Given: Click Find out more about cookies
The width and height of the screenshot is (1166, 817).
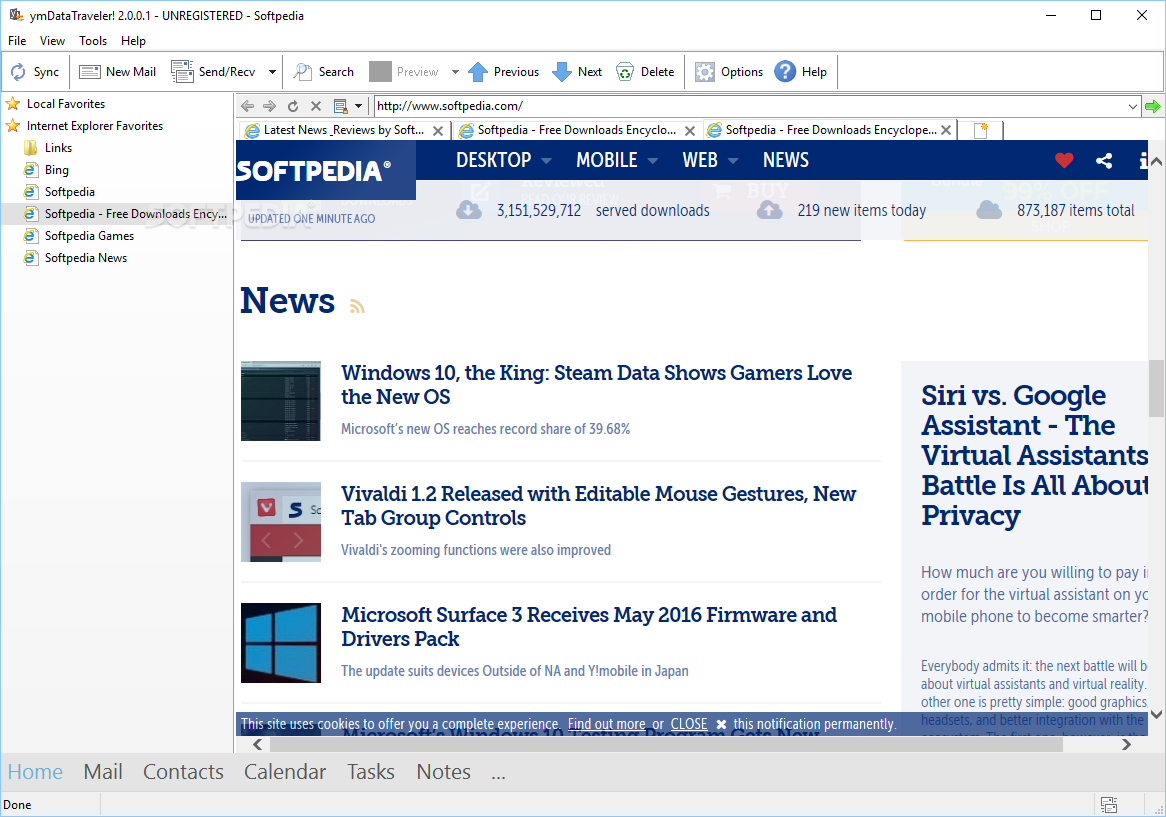Looking at the screenshot, I should (606, 724).
